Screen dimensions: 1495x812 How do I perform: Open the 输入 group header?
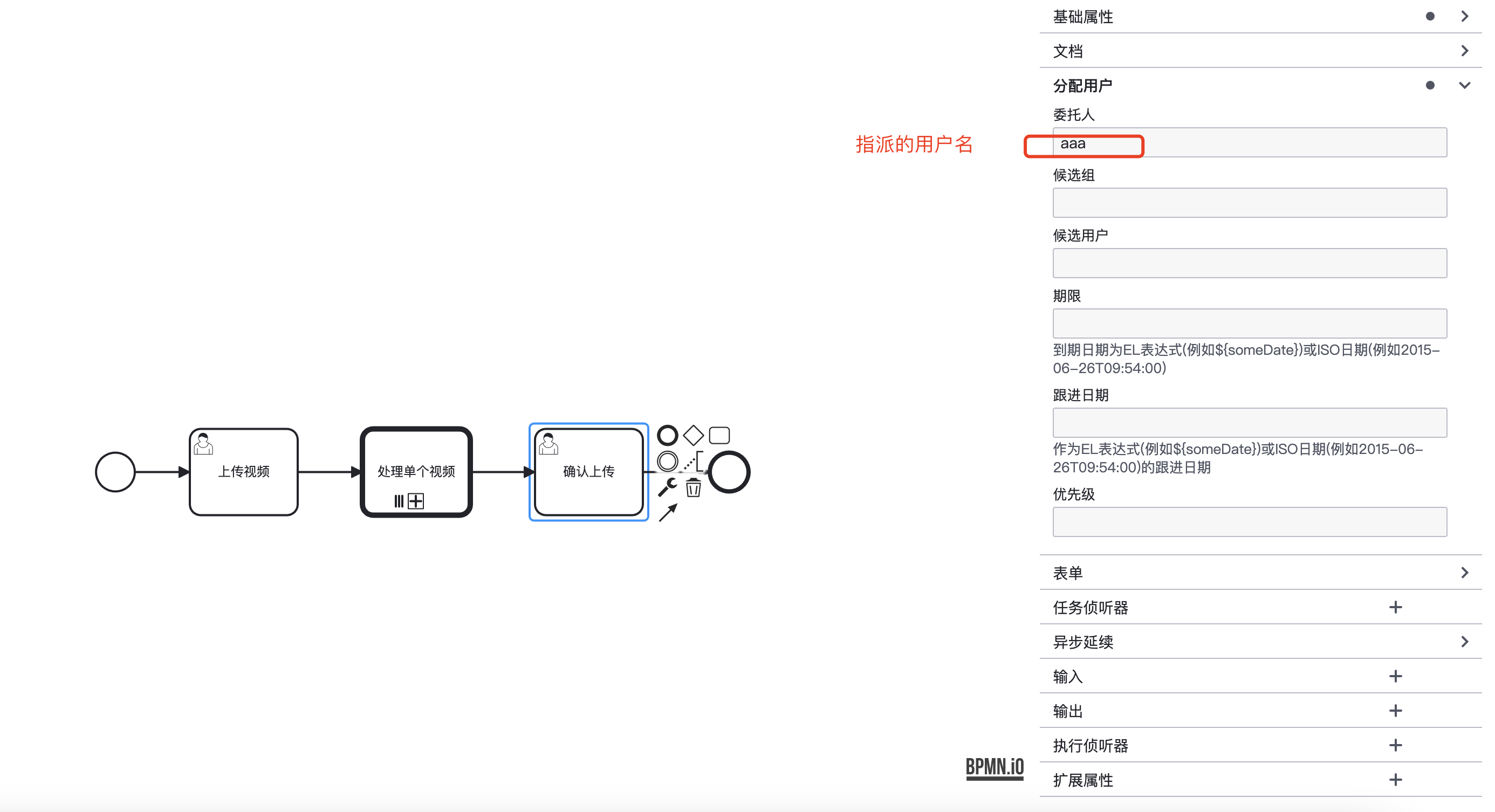(x=1260, y=676)
